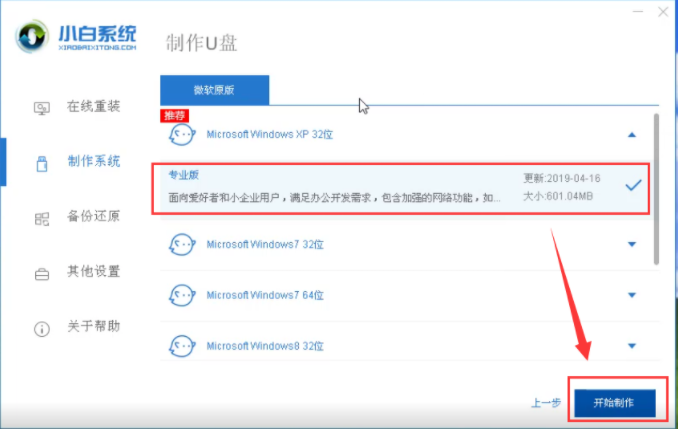Expand the Microsoft Windows7 32位 arrow
This screenshot has height=429, width=678.
[x=632, y=244]
